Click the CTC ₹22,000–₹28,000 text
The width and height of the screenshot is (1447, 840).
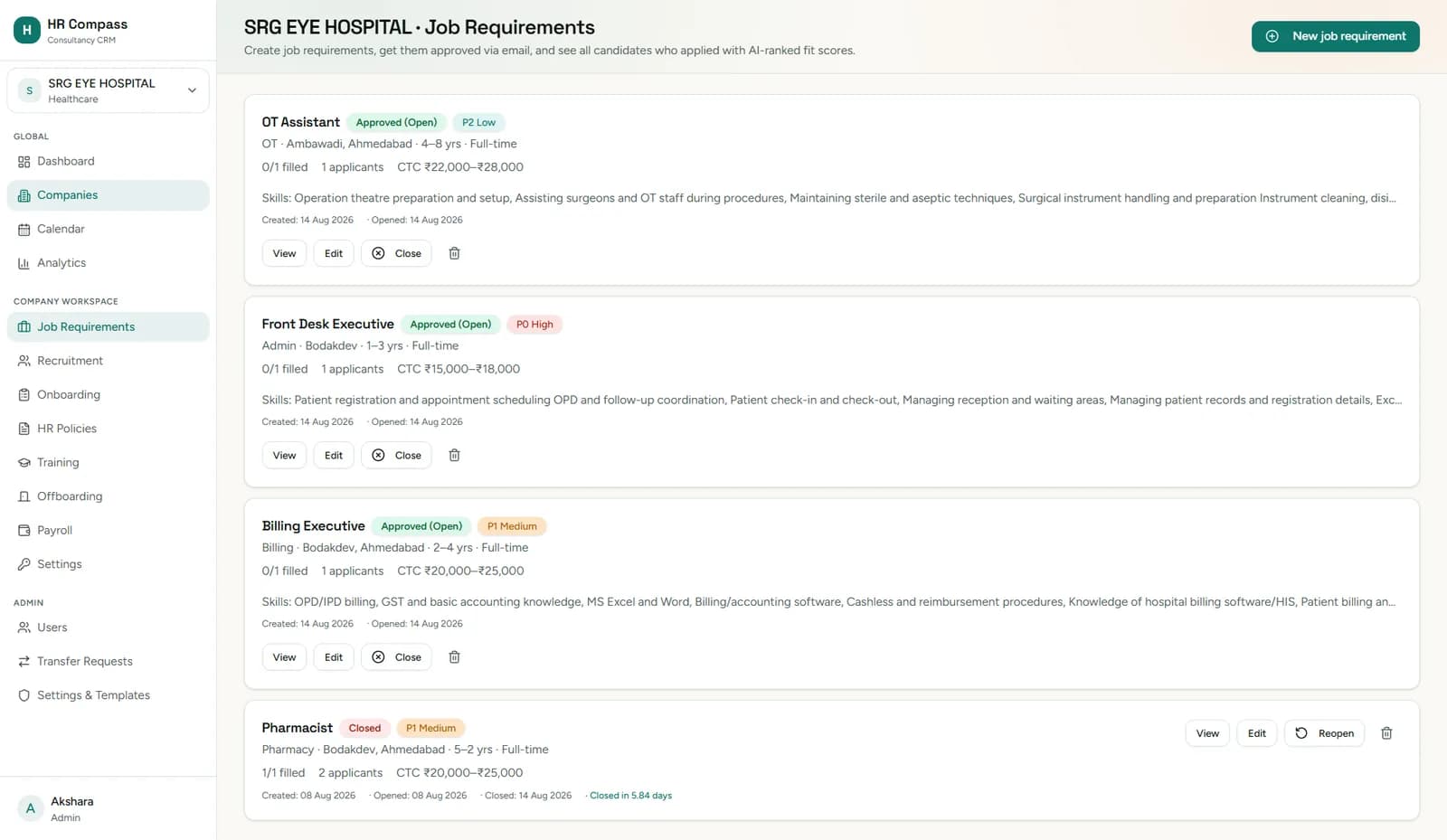[x=460, y=167]
